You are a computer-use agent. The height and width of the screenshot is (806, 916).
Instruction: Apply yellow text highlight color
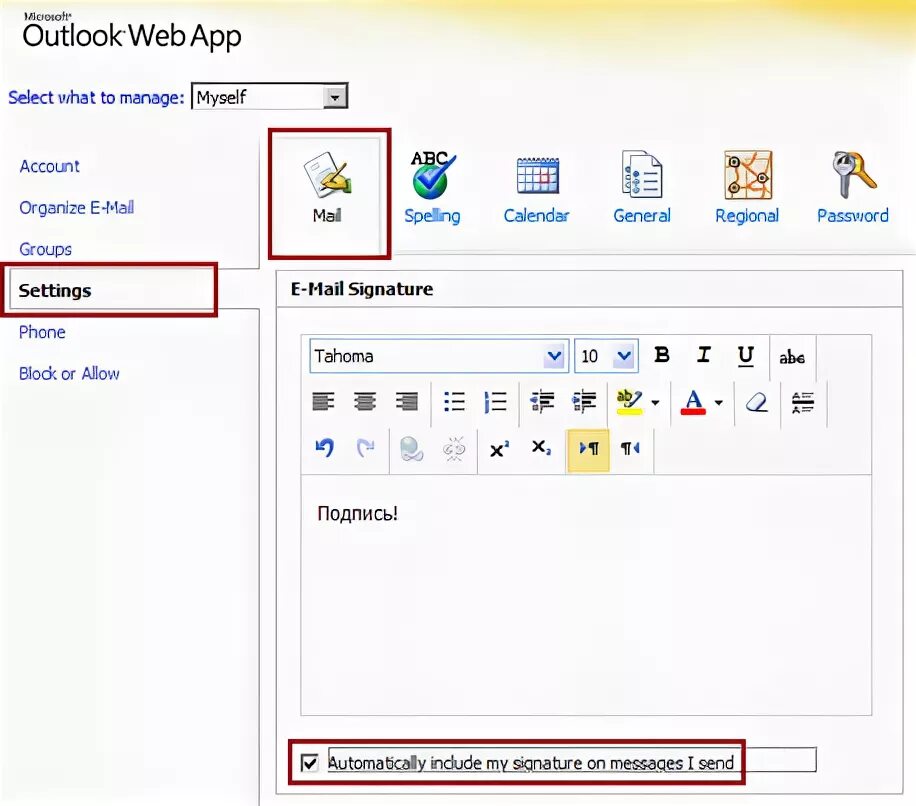click(629, 402)
